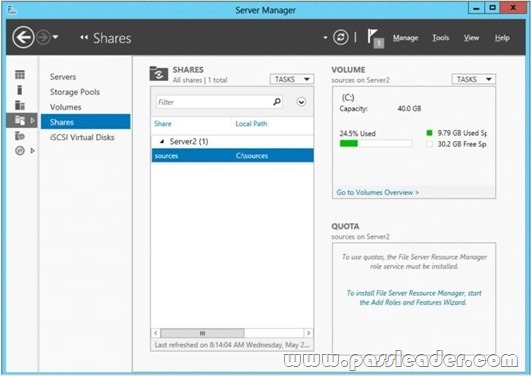Open the Help menu

click(x=502, y=38)
